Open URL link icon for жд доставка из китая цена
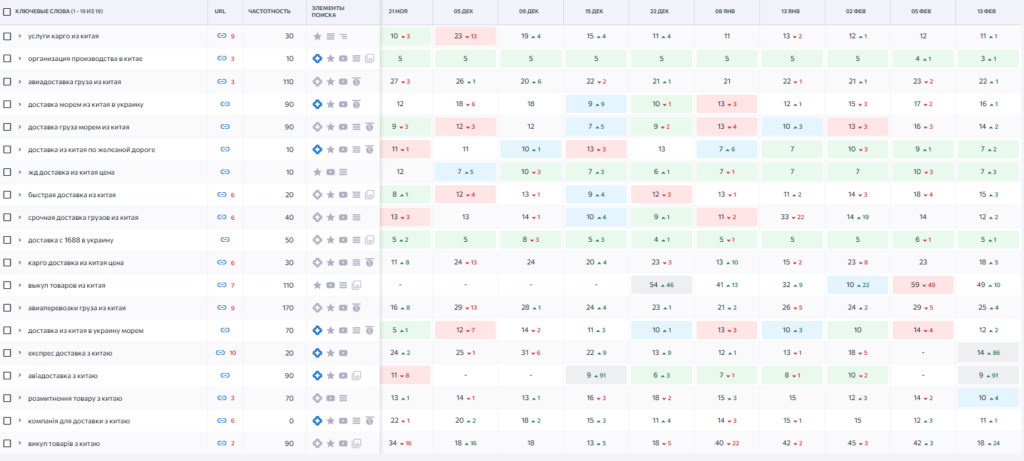 coord(225,172)
